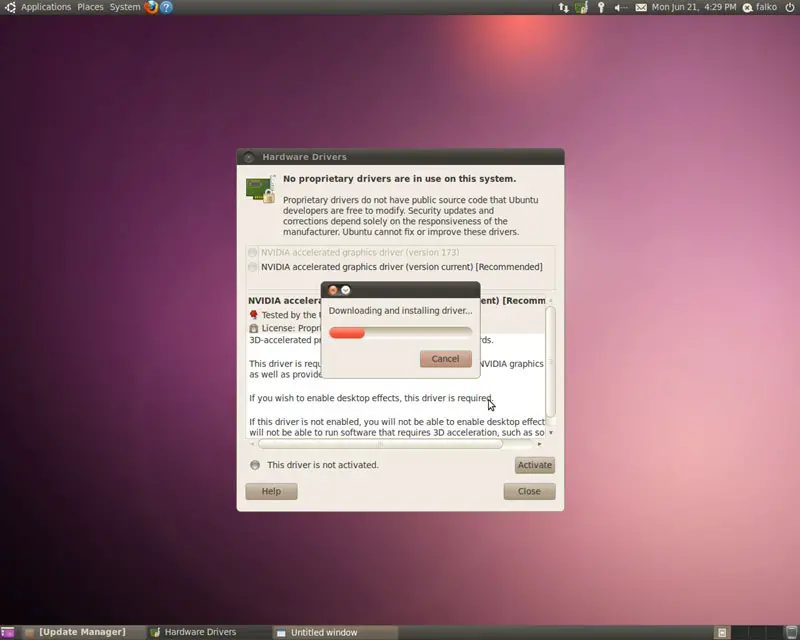Click the Activate button
The image size is (800, 640).
(x=535, y=465)
